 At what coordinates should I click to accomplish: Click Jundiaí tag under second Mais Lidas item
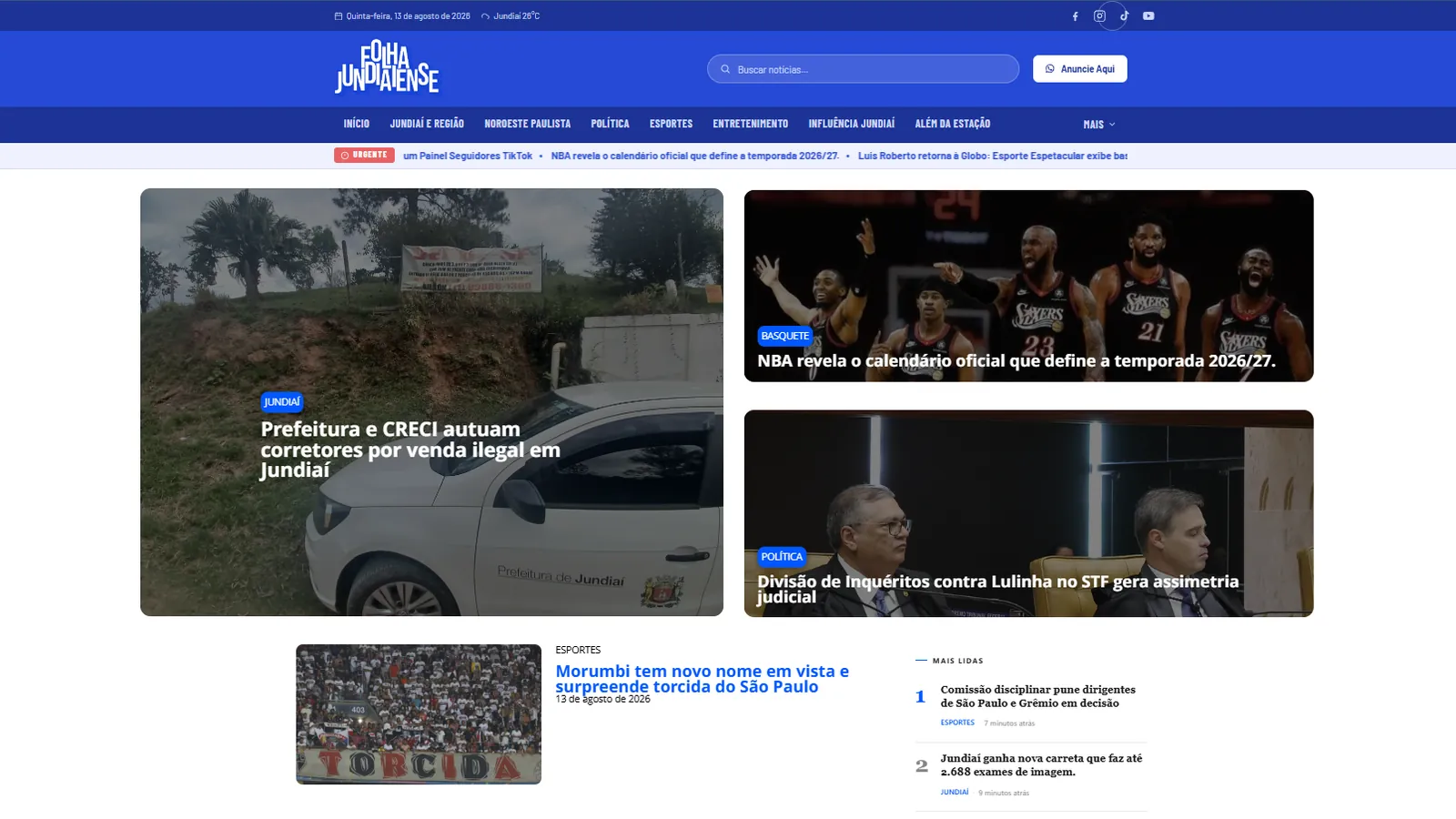(955, 793)
